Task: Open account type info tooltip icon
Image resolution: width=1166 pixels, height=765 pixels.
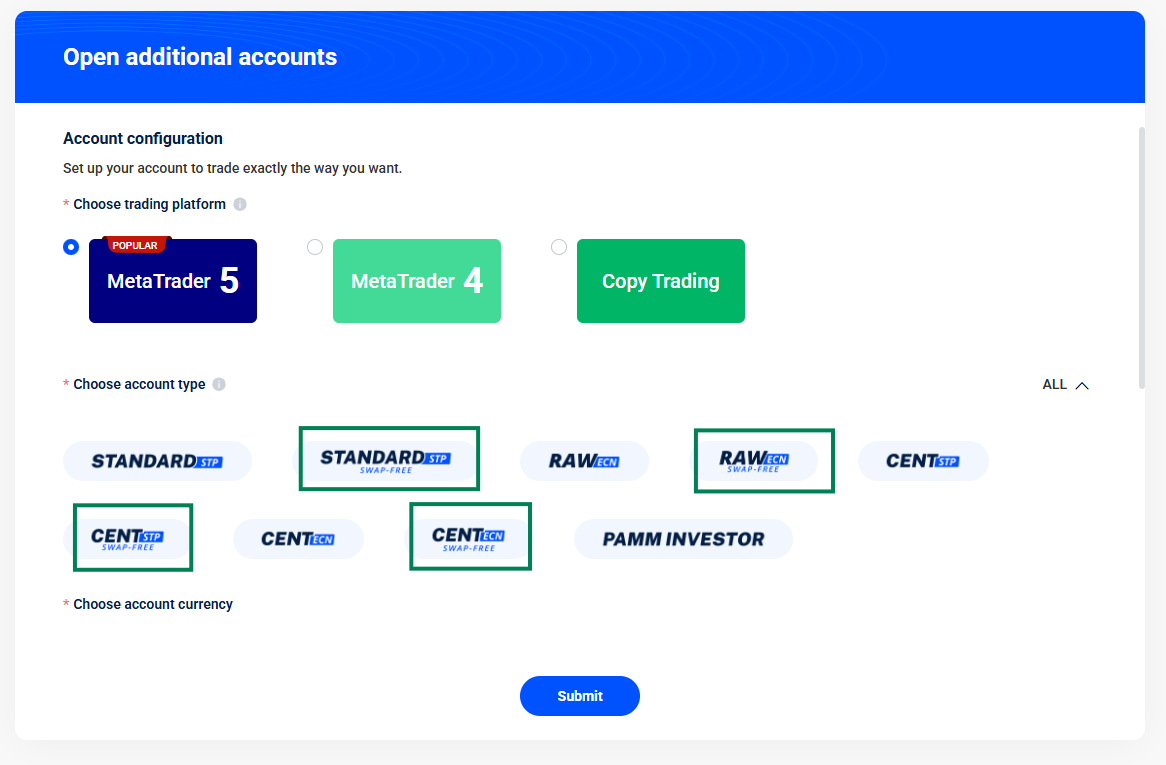Action: click(219, 384)
